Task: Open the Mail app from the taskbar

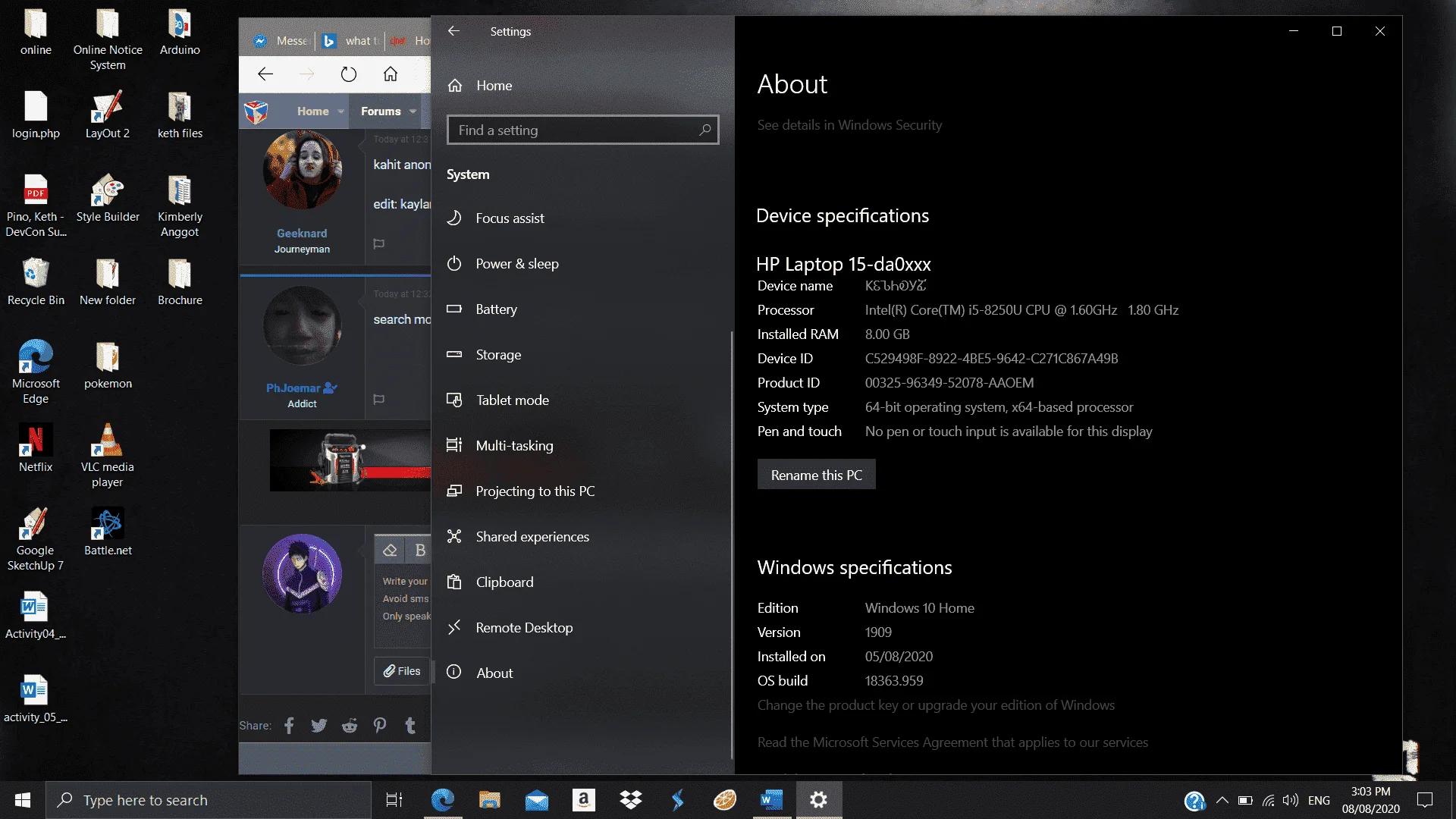Action: click(537, 800)
